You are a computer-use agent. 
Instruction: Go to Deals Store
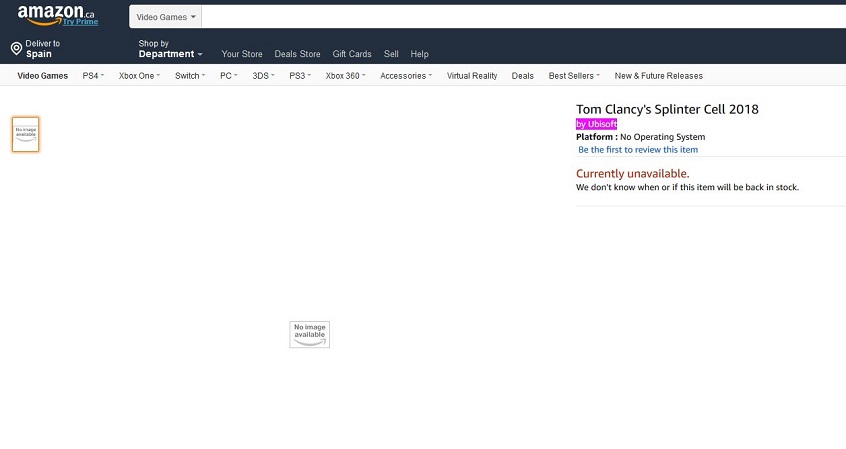click(297, 54)
